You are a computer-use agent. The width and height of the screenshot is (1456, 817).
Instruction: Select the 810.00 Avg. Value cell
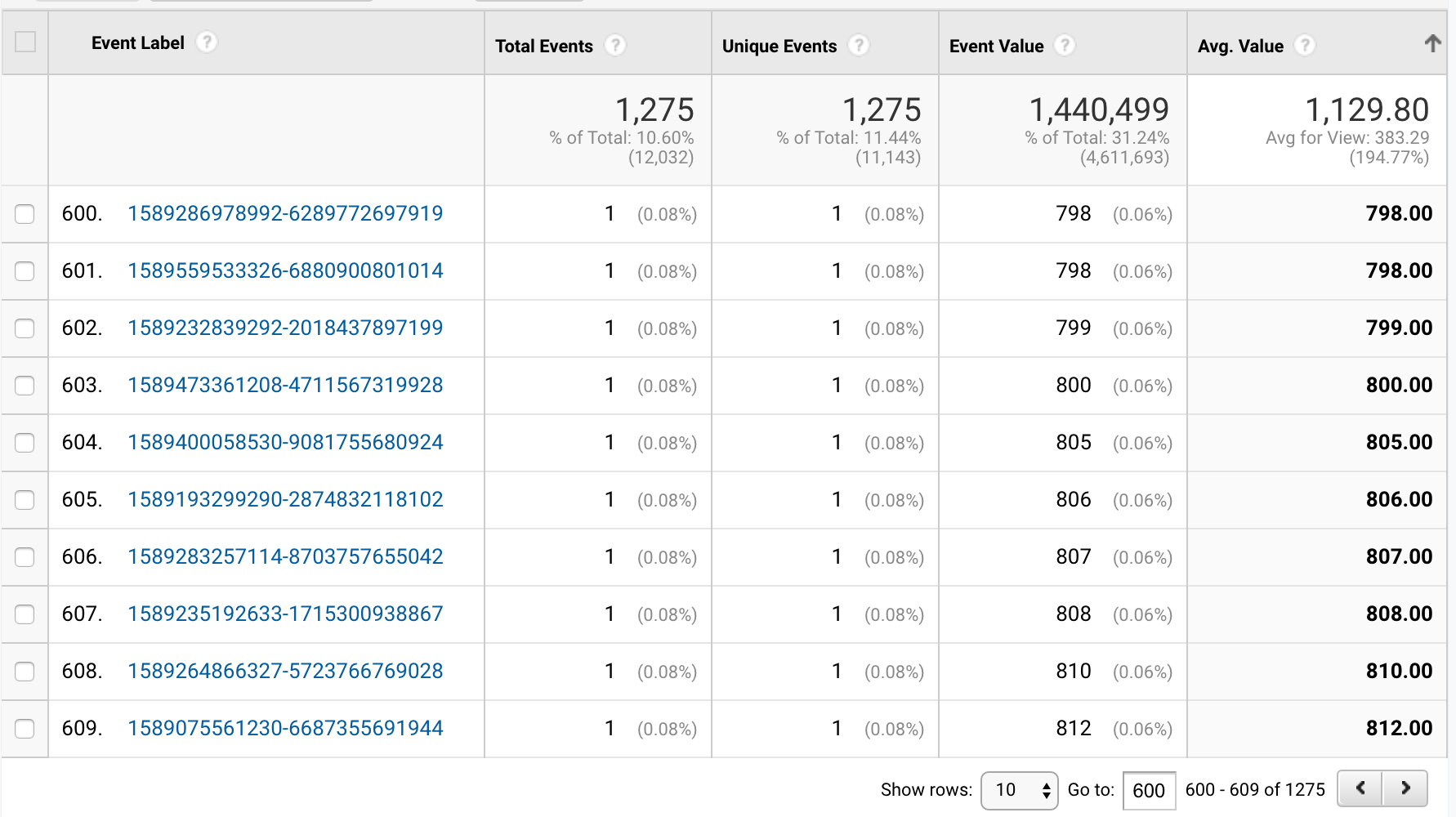[x=1399, y=671]
